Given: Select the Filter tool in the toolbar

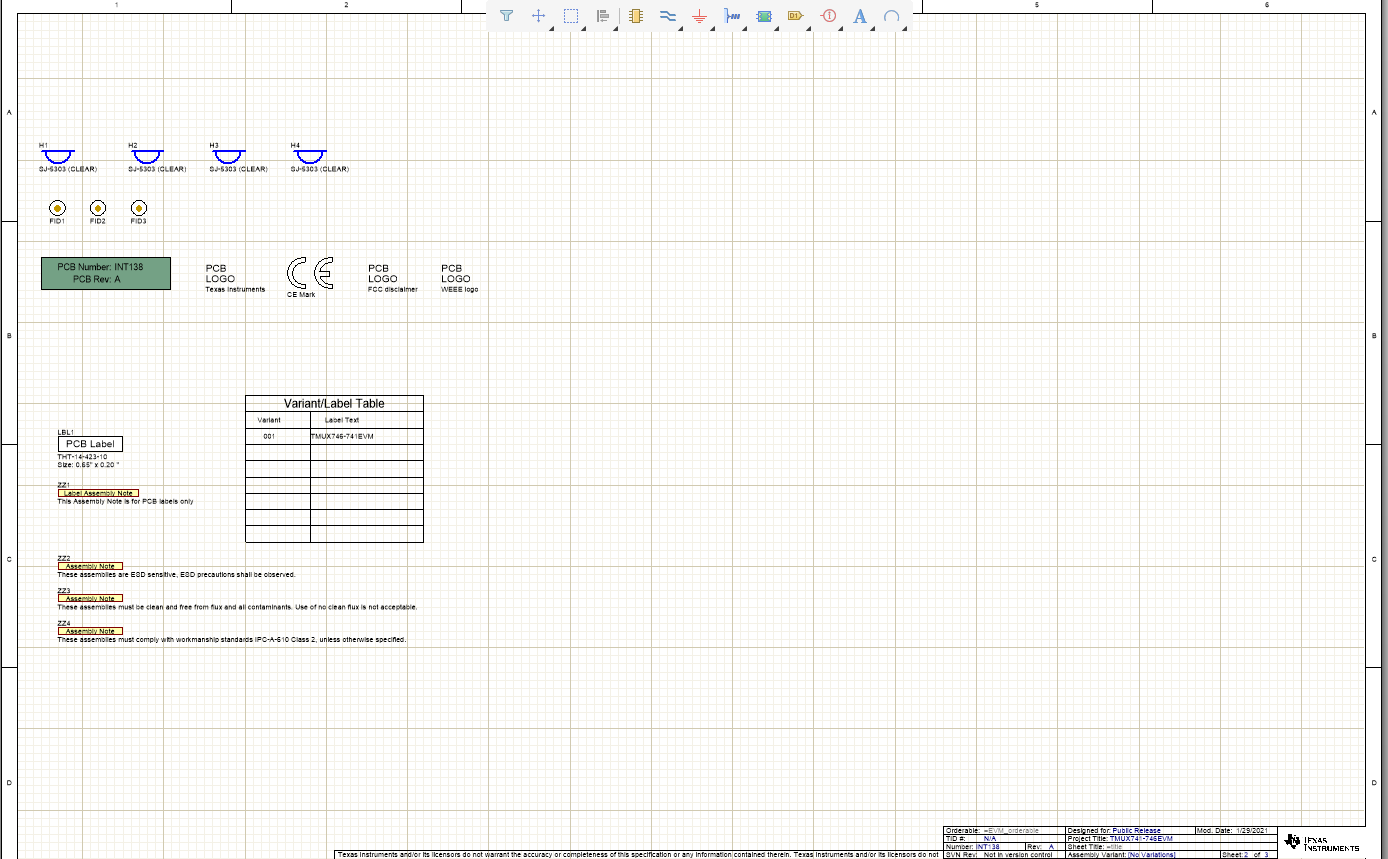Looking at the screenshot, I should coord(507,16).
